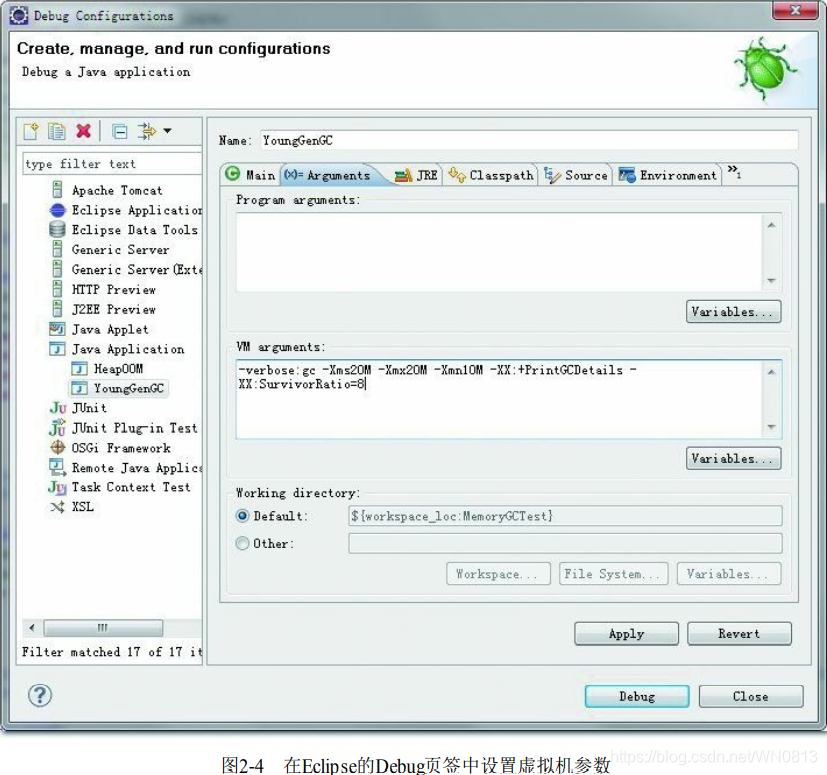Click Program arguments scroll up arrow
The width and height of the screenshot is (827, 775).
click(772, 225)
